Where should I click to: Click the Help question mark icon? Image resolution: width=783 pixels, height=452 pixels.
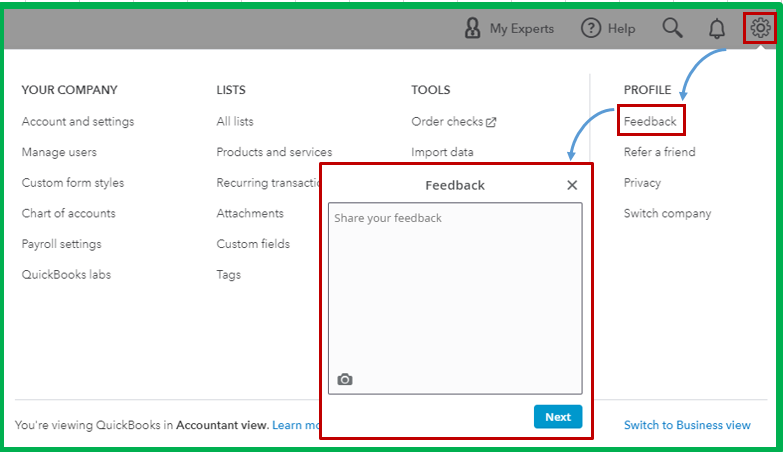[x=591, y=28]
